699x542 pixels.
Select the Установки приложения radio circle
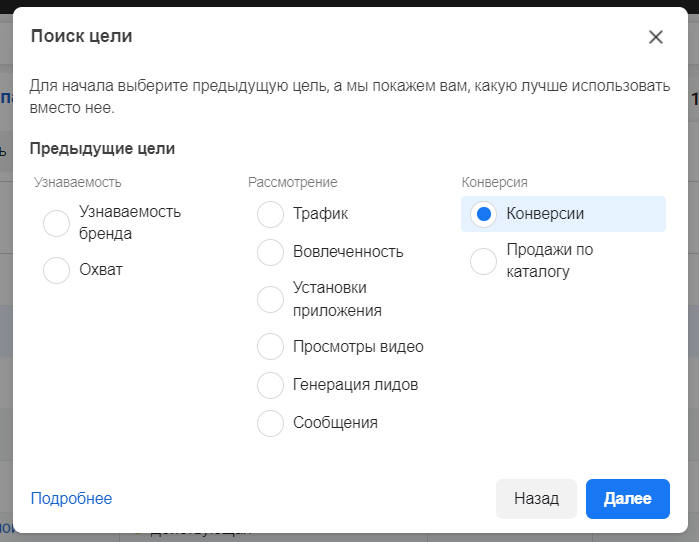[x=271, y=299]
